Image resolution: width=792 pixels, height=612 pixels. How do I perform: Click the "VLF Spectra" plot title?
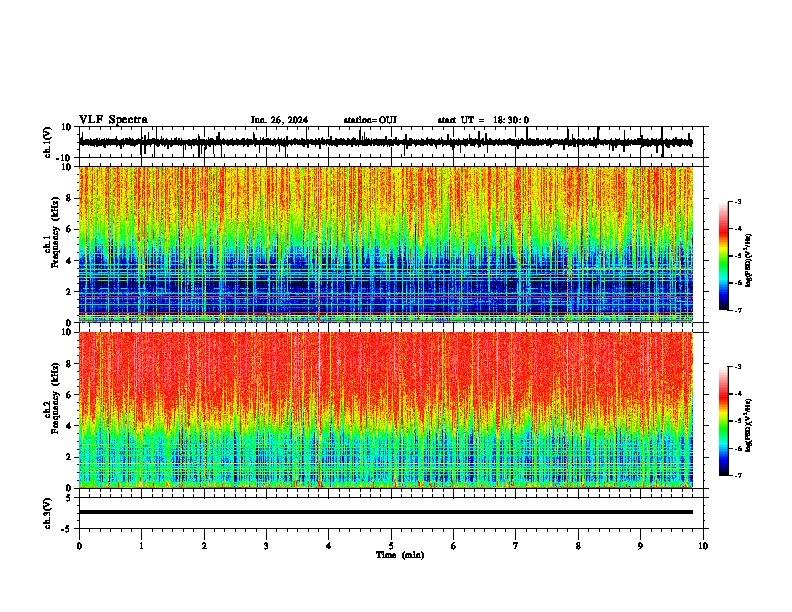pyautogui.click(x=113, y=120)
